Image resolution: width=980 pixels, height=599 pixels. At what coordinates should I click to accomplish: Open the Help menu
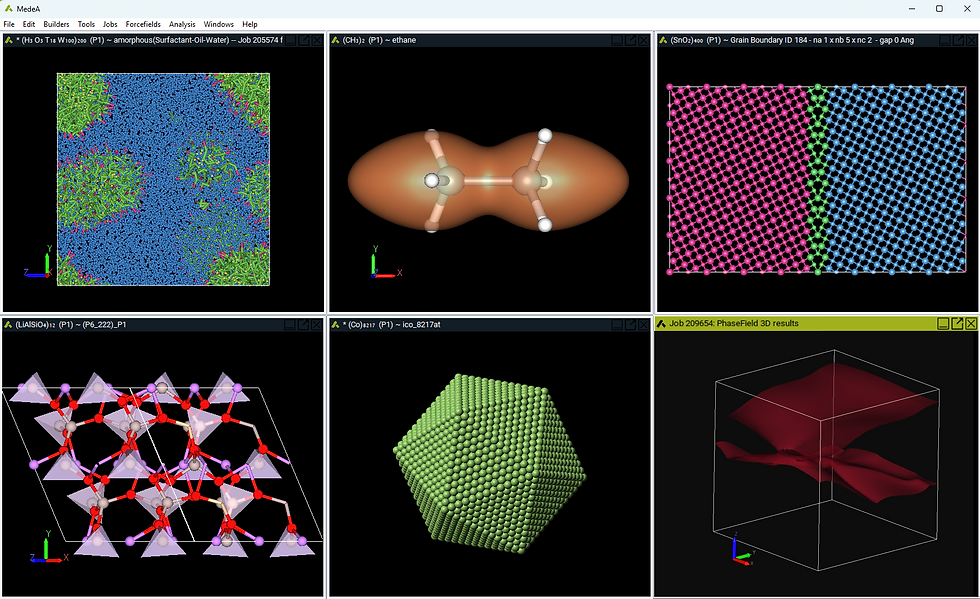coord(250,24)
